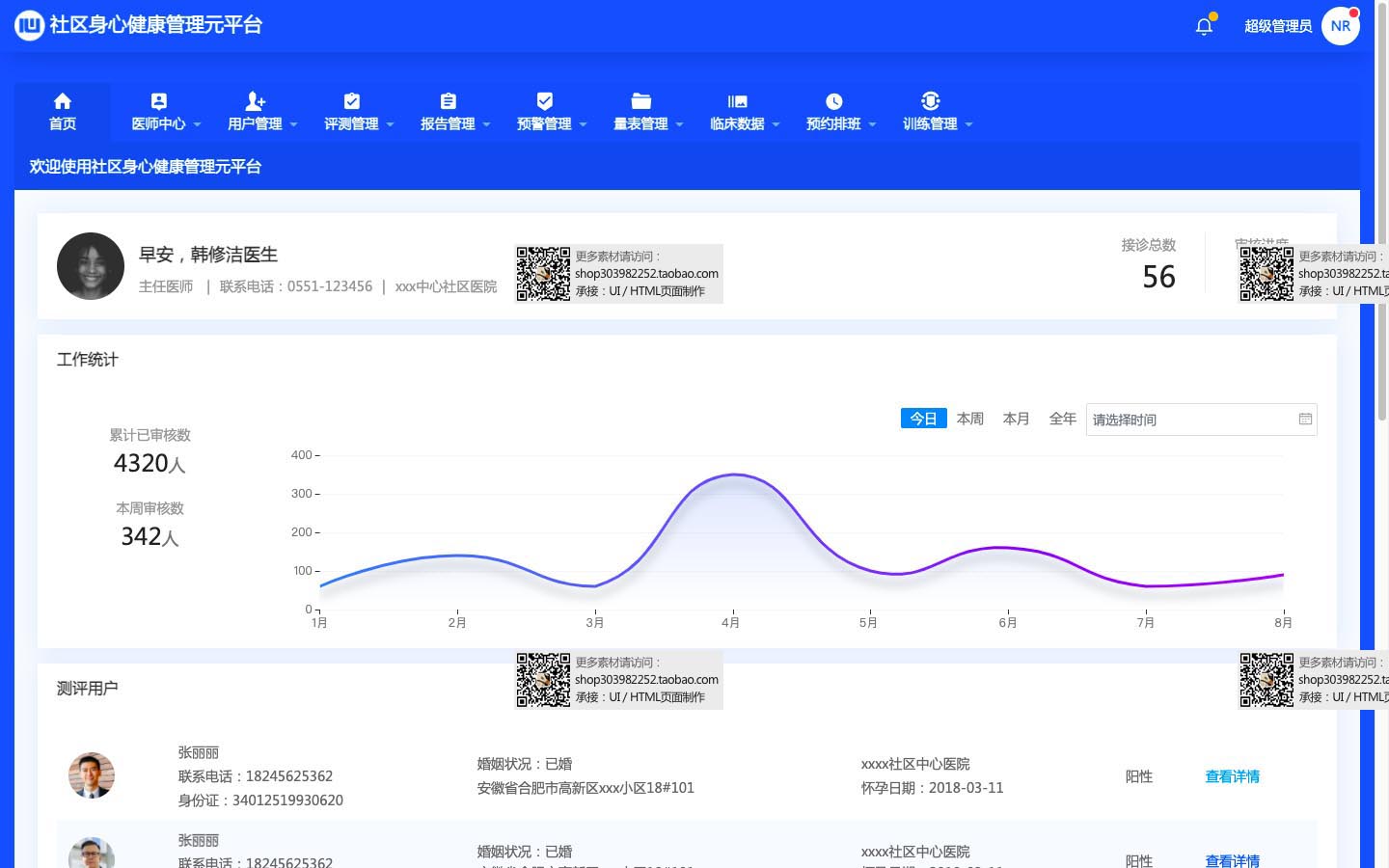
Task: Select the 今日 time range option
Action: 923,419
